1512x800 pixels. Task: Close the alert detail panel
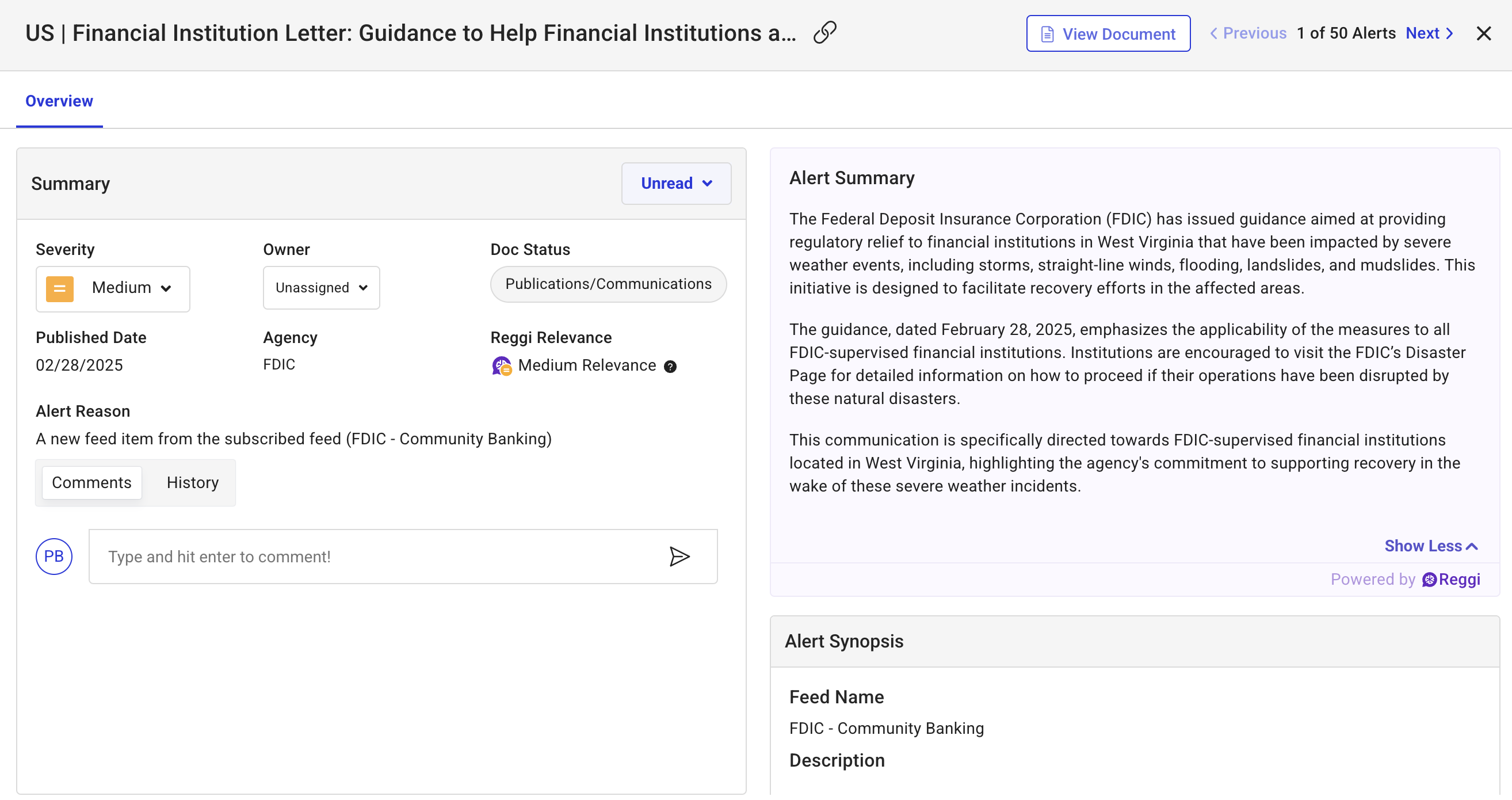click(x=1483, y=33)
